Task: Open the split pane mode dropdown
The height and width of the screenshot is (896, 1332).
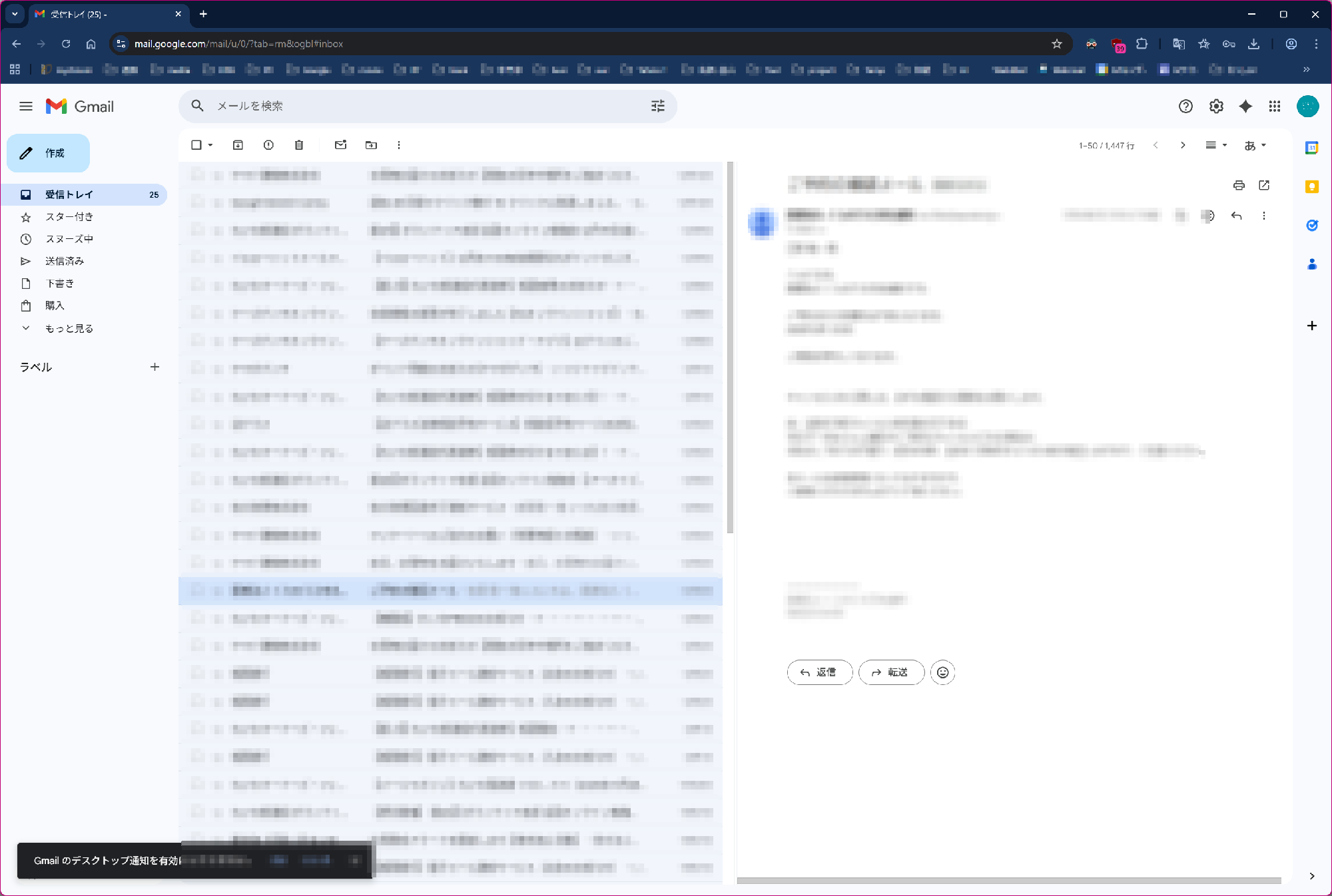Action: [x=1216, y=145]
